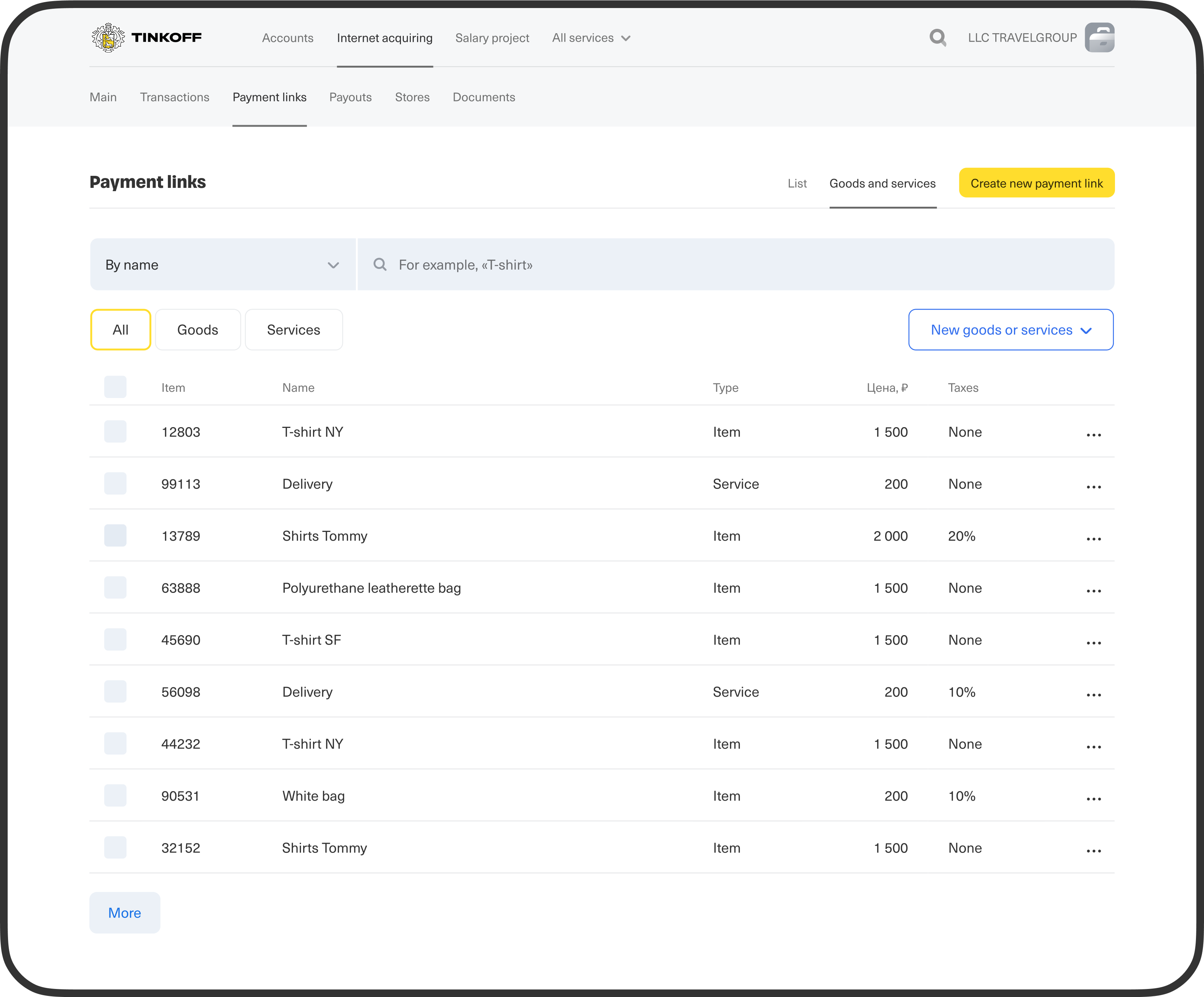Viewport: 1204px width, 997px height.
Task: Expand the All services dropdown
Action: click(591, 38)
